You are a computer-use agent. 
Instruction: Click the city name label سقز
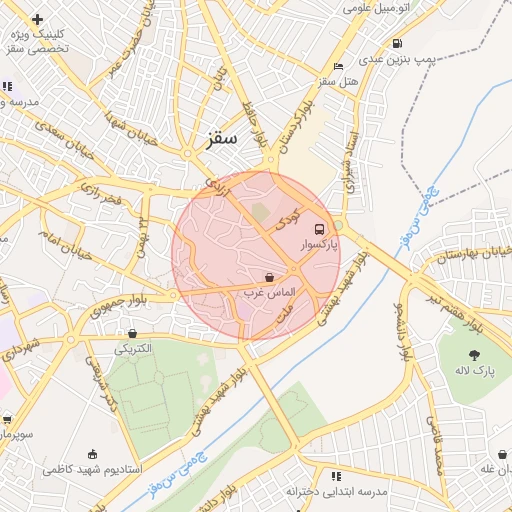coord(221,138)
